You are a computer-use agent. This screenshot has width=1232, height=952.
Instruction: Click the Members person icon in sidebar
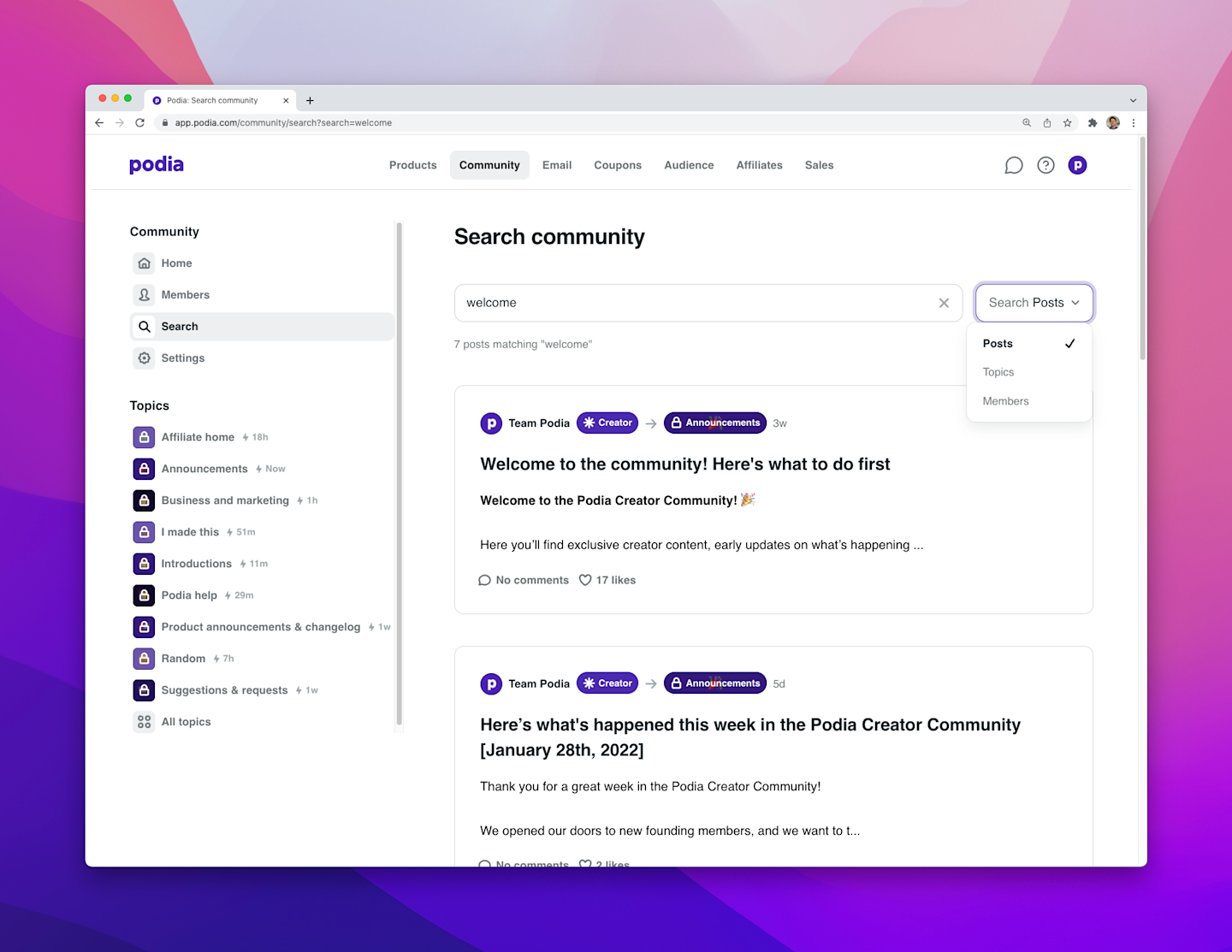145,295
